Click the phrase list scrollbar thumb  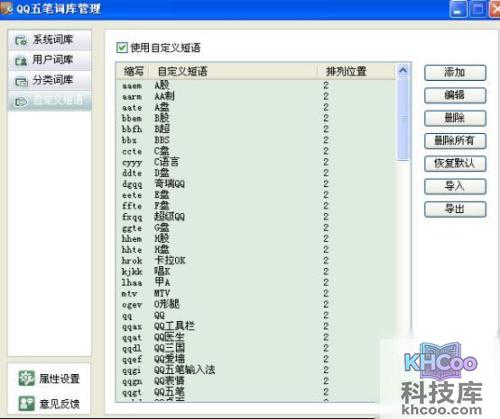point(403,119)
